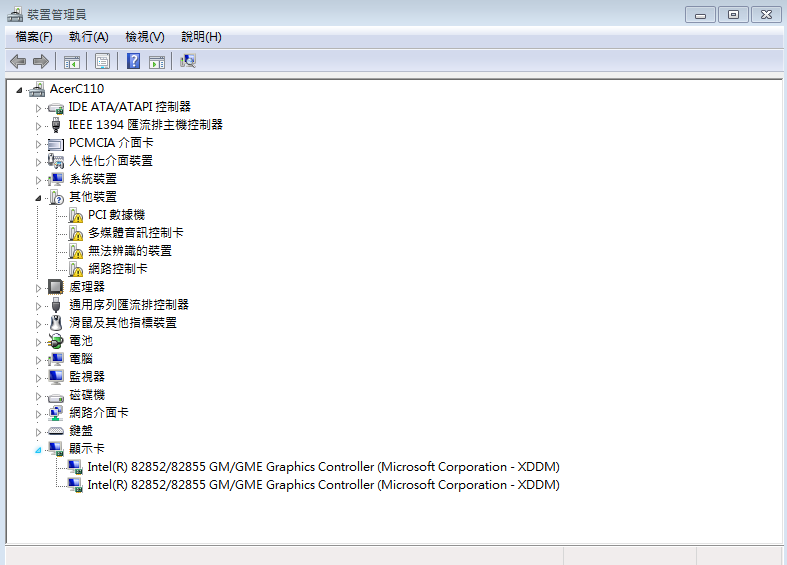Image resolution: width=787 pixels, height=565 pixels.
Task: Select the AcerC110 label
Action: 77,89
